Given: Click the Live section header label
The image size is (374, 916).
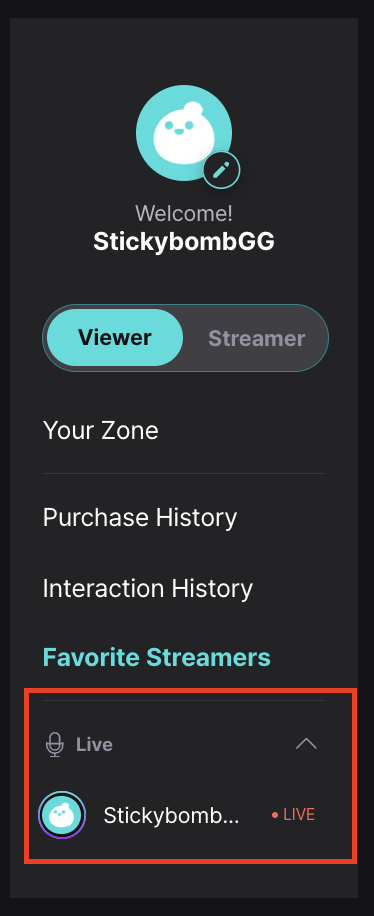Looking at the screenshot, I should pos(94,744).
